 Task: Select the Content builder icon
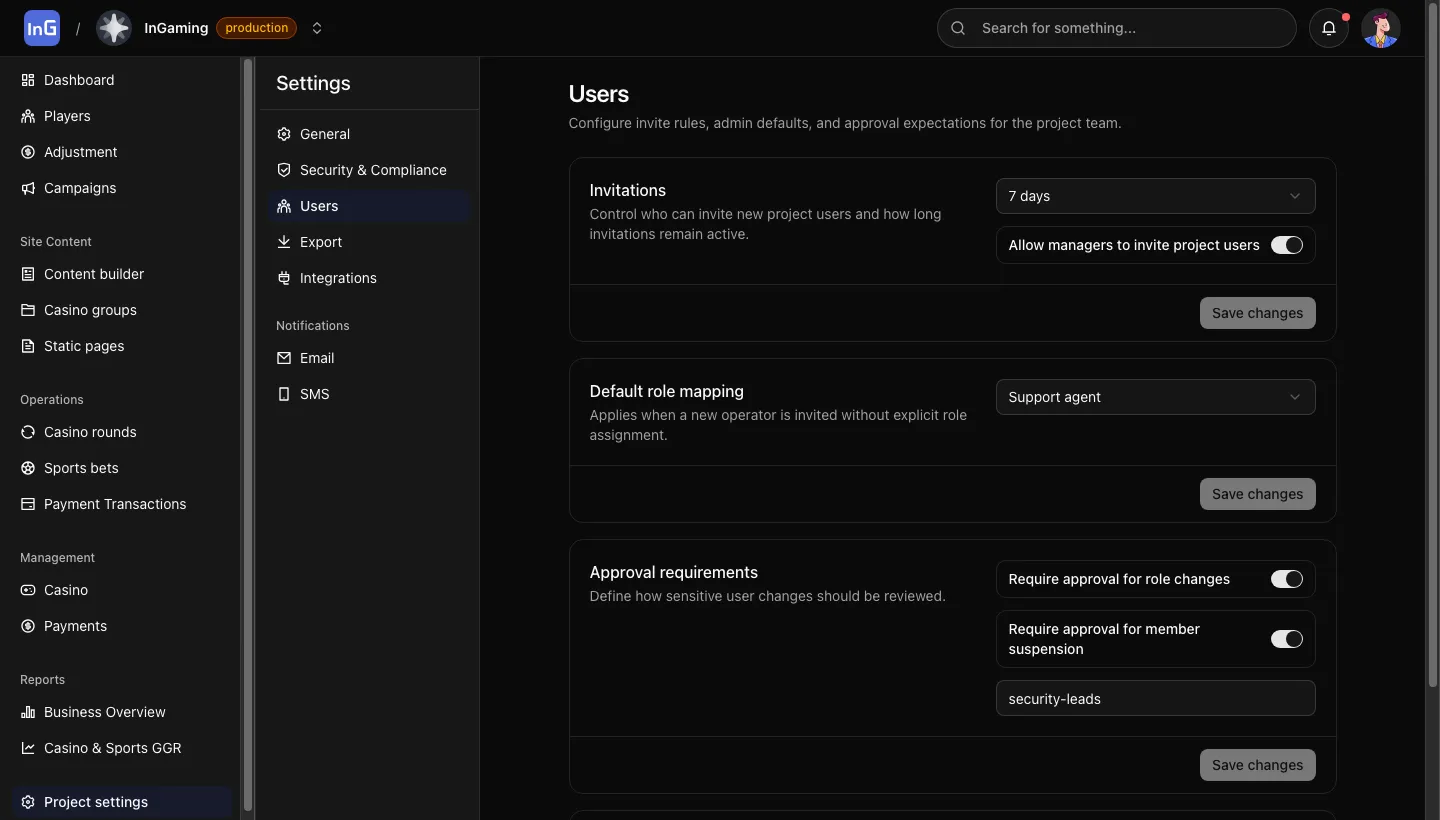(x=26, y=274)
